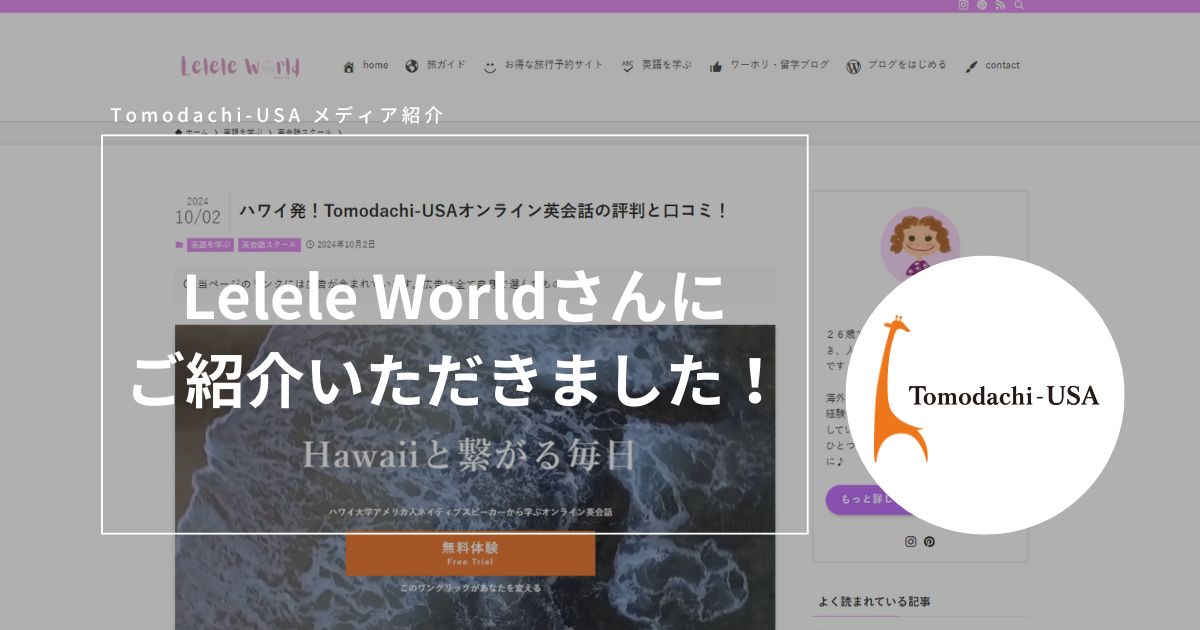1200x630 pixels.
Task: Click the ホーム breadcrumb link
Action: point(192,132)
